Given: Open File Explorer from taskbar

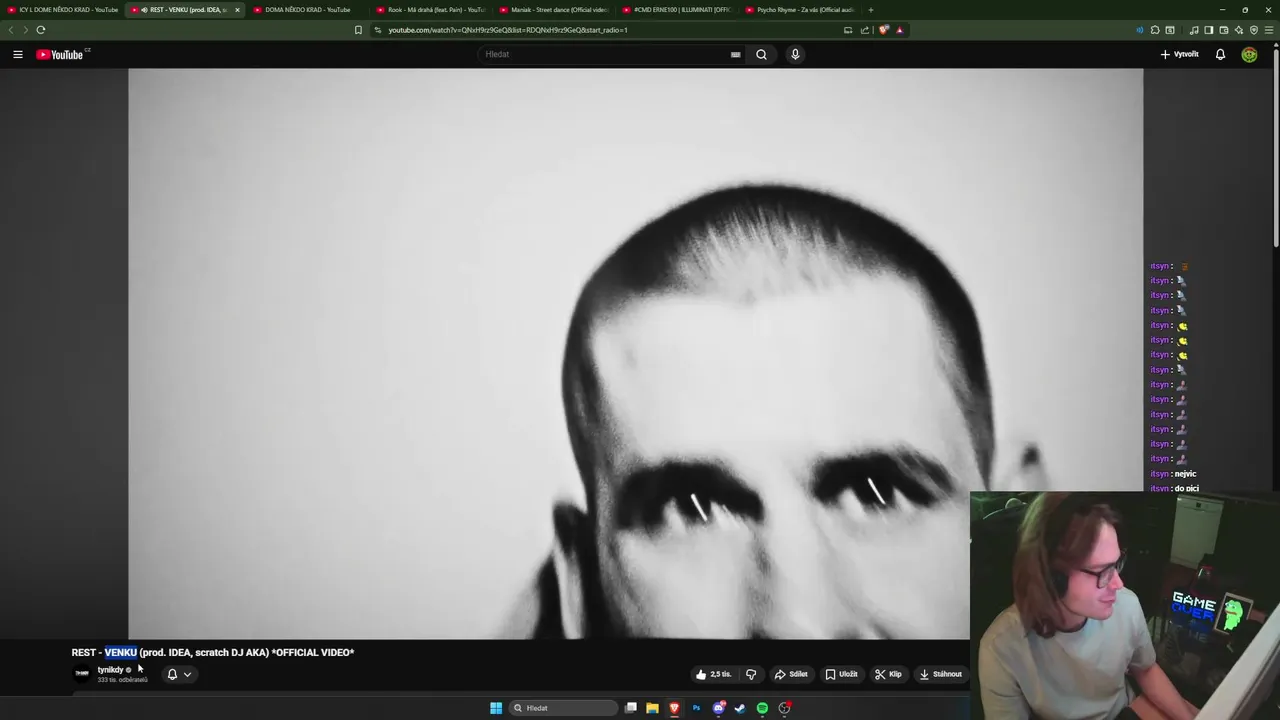Looking at the screenshot, I should tap(652, 708).
